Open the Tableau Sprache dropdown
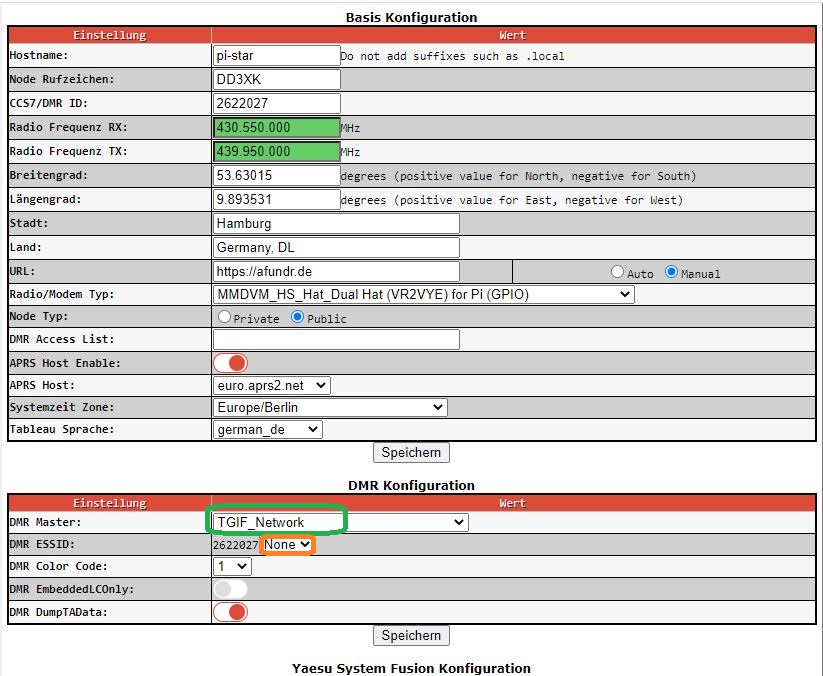Image resolution: width=823 pixels, height=676 pixels. 268,429
